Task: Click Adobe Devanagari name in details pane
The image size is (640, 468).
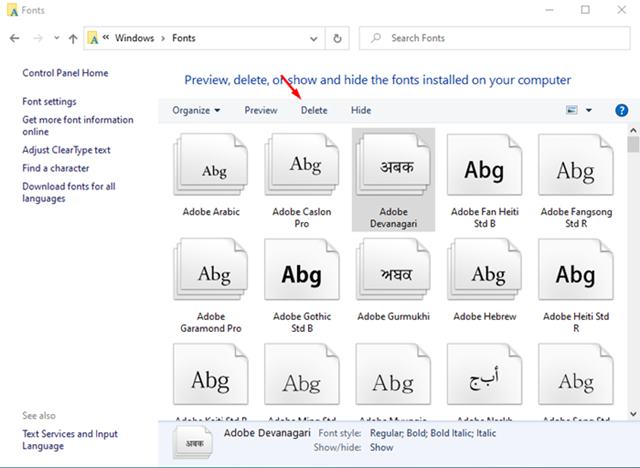Action: [x=267, y=433]
